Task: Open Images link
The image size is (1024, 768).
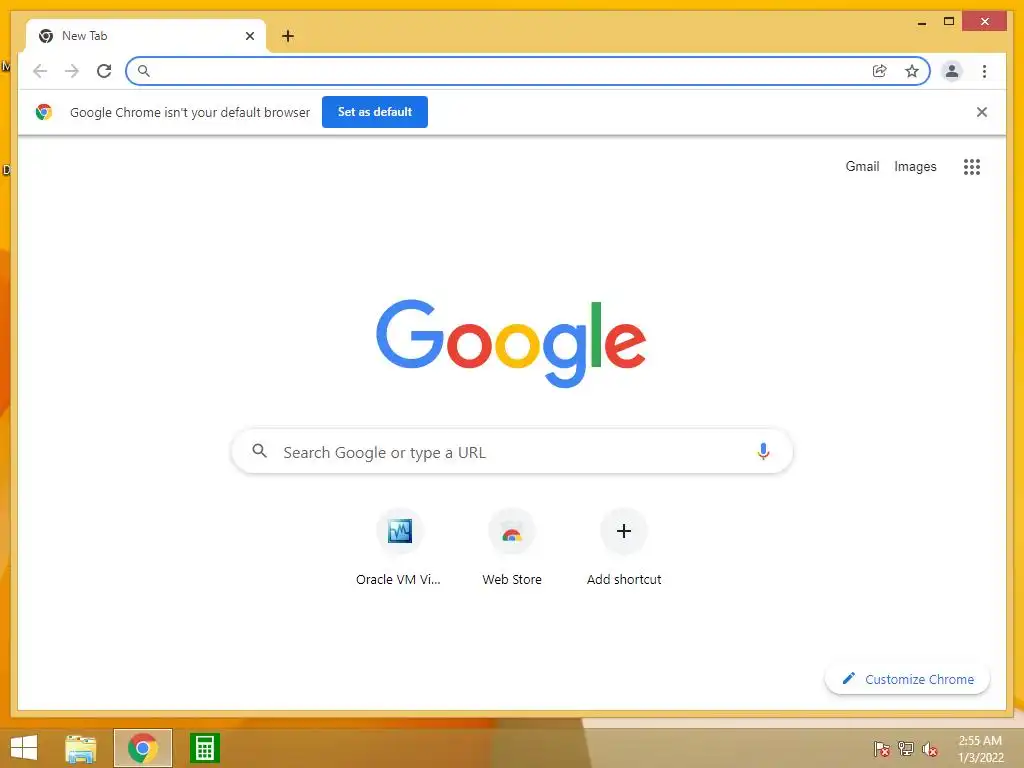Action: click(x=915, y=167)
